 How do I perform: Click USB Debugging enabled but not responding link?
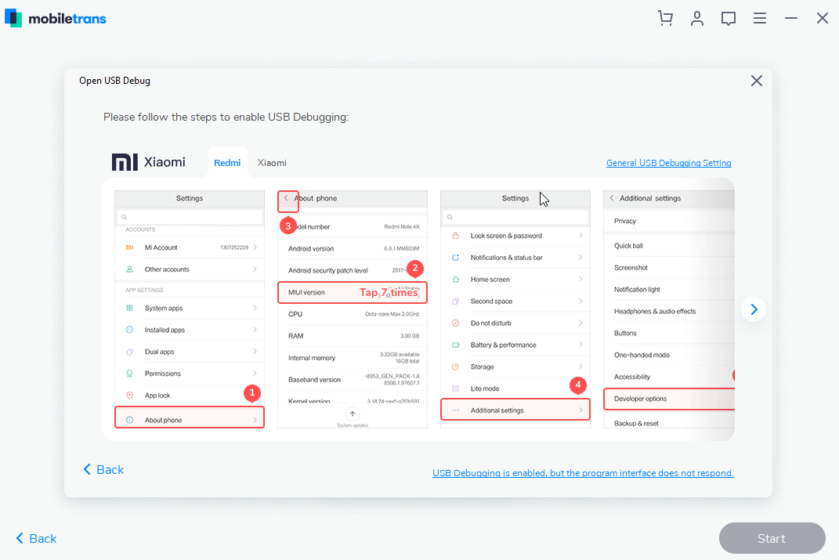click(x=583, y=473)
